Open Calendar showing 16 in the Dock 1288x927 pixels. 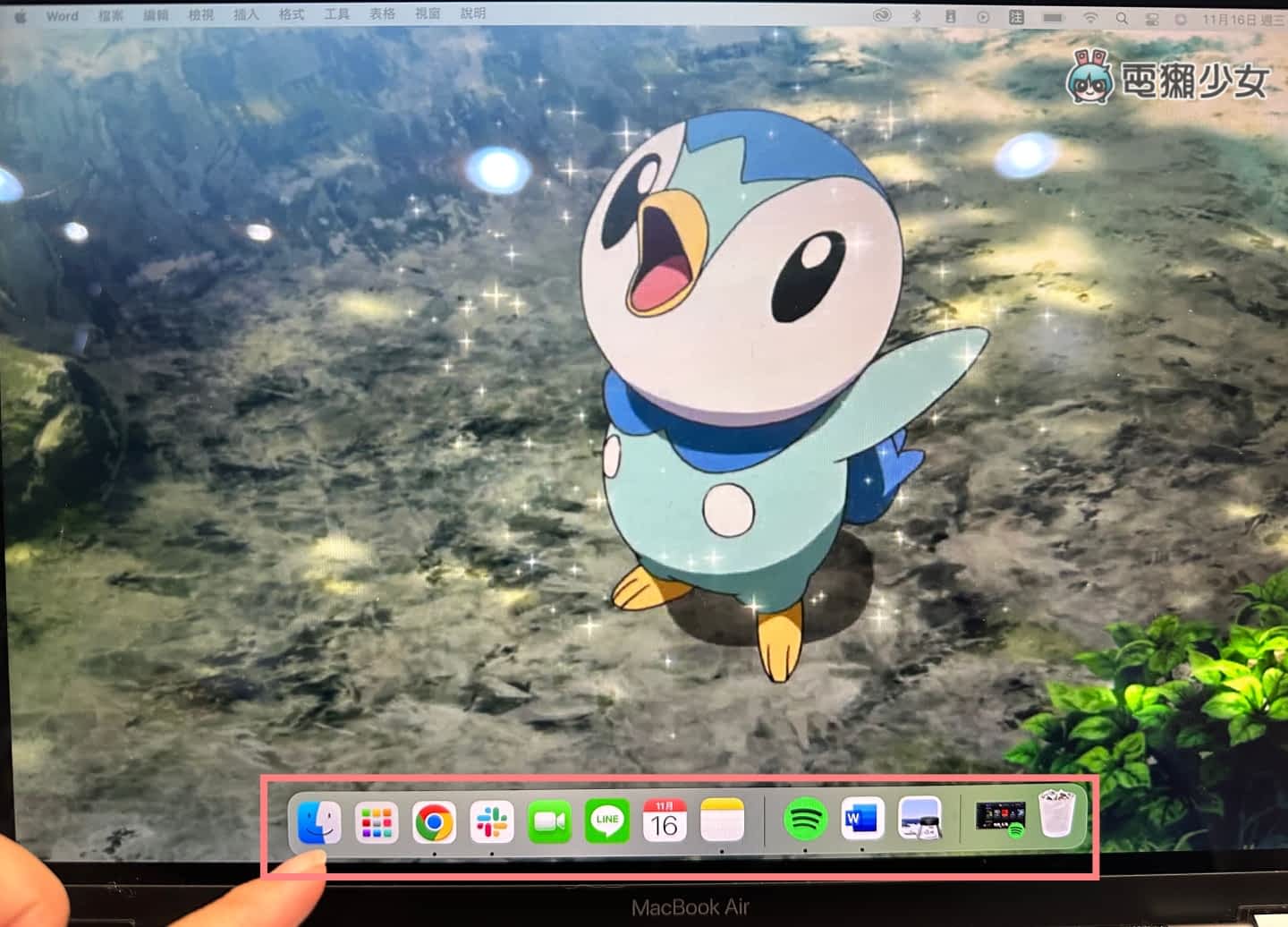[665, 821]
